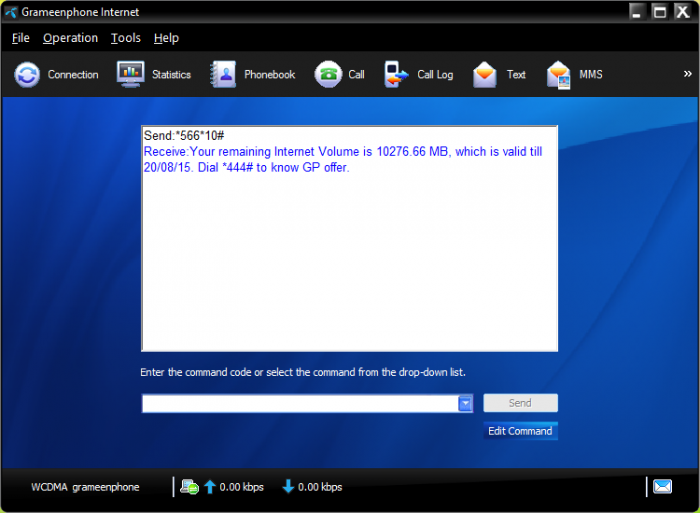Open the Call Log icon
This screenshot has height=513, width=700.
(396, 74)
